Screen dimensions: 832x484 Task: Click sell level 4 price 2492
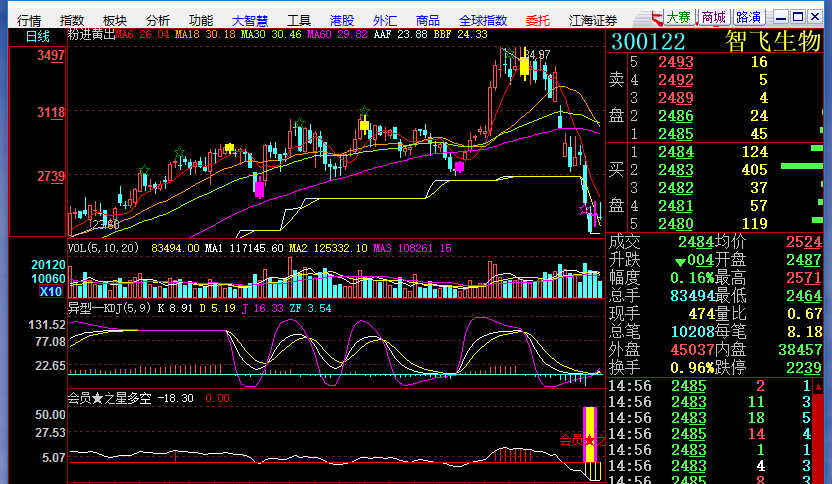click(x=675, y=80)
